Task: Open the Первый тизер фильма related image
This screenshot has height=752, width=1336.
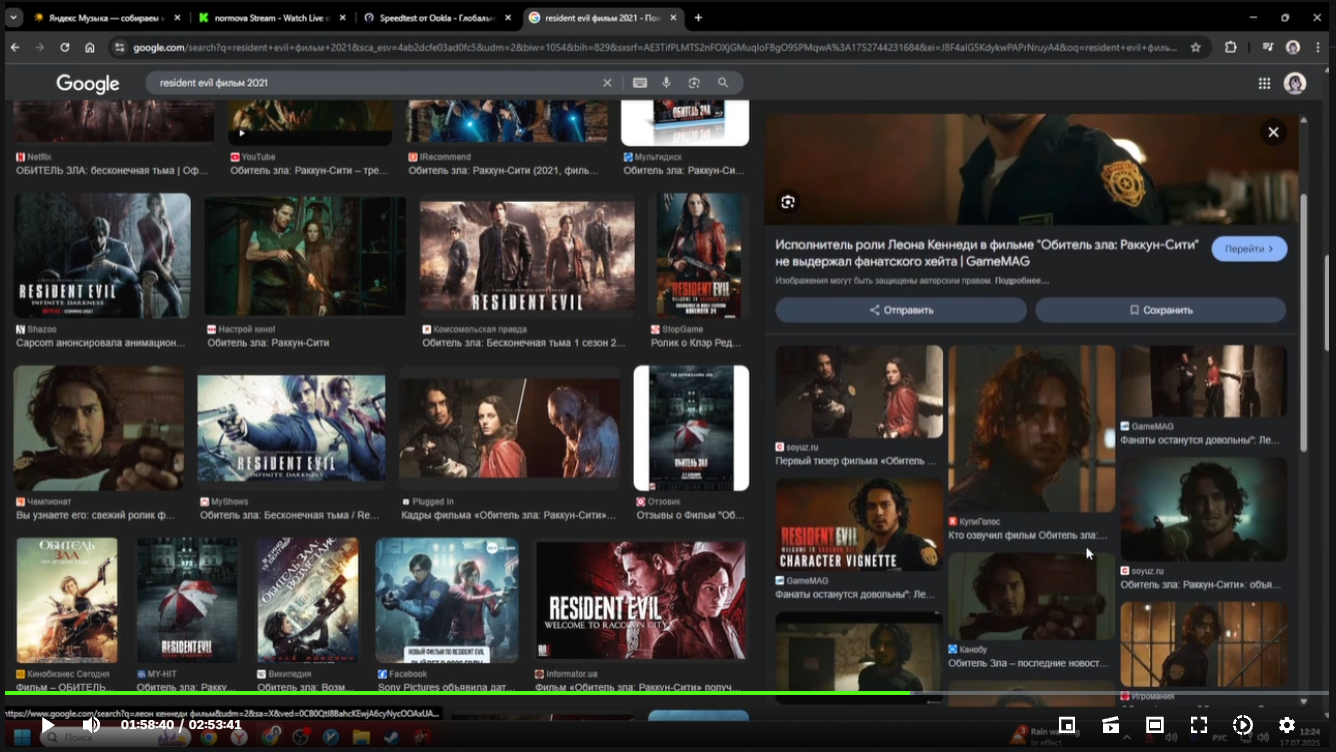Action: pyautogui.click(x=859, y=392)
